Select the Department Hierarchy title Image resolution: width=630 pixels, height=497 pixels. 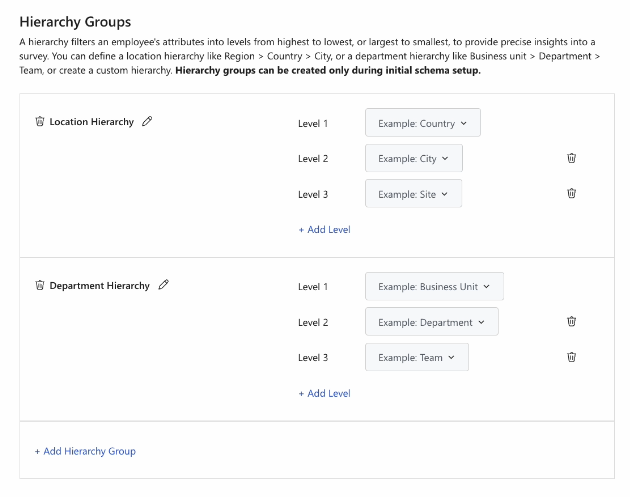pyautogui.click(x=100, y=286)
